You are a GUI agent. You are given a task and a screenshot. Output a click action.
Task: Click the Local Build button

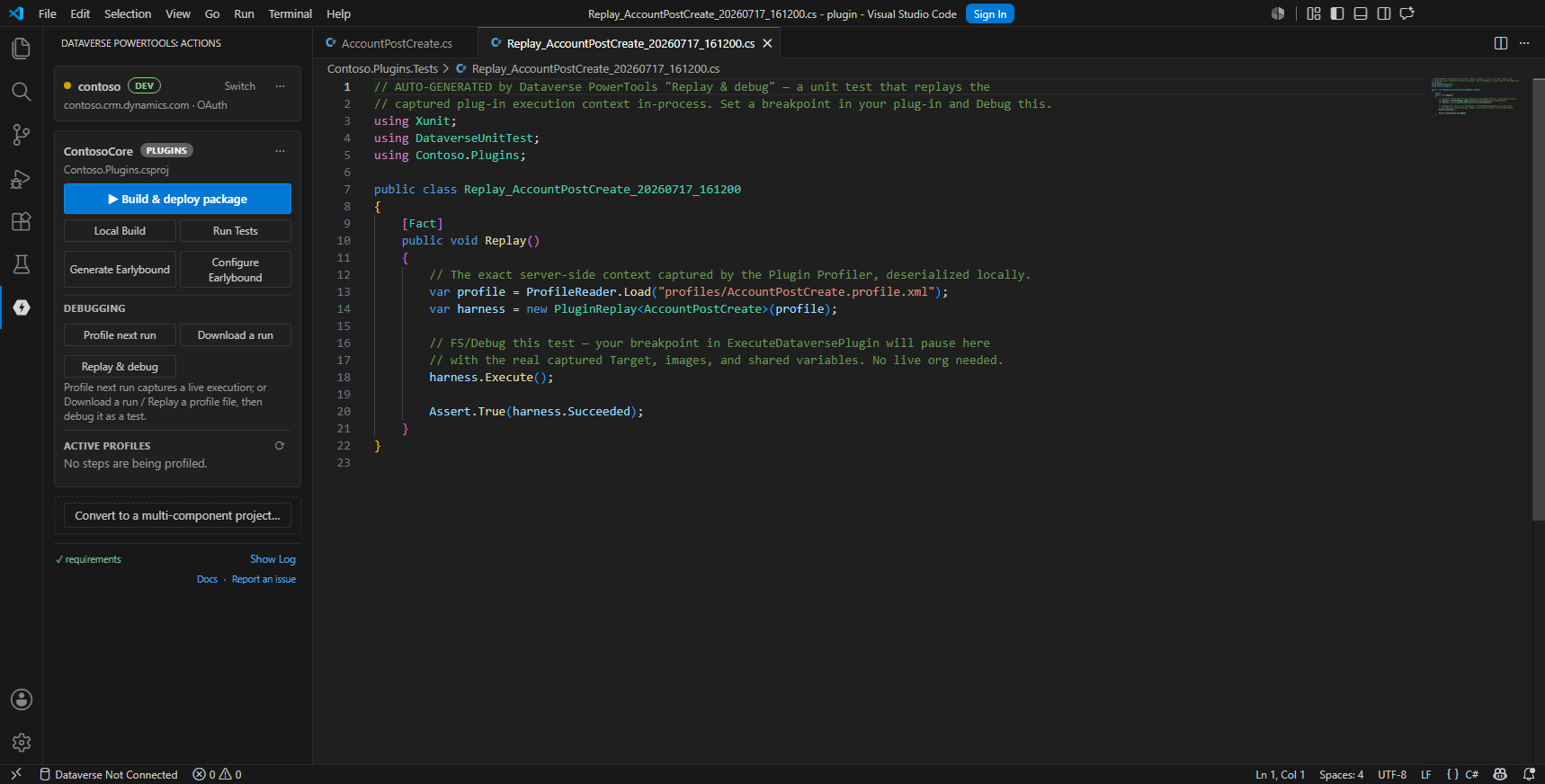click(120, 231)
